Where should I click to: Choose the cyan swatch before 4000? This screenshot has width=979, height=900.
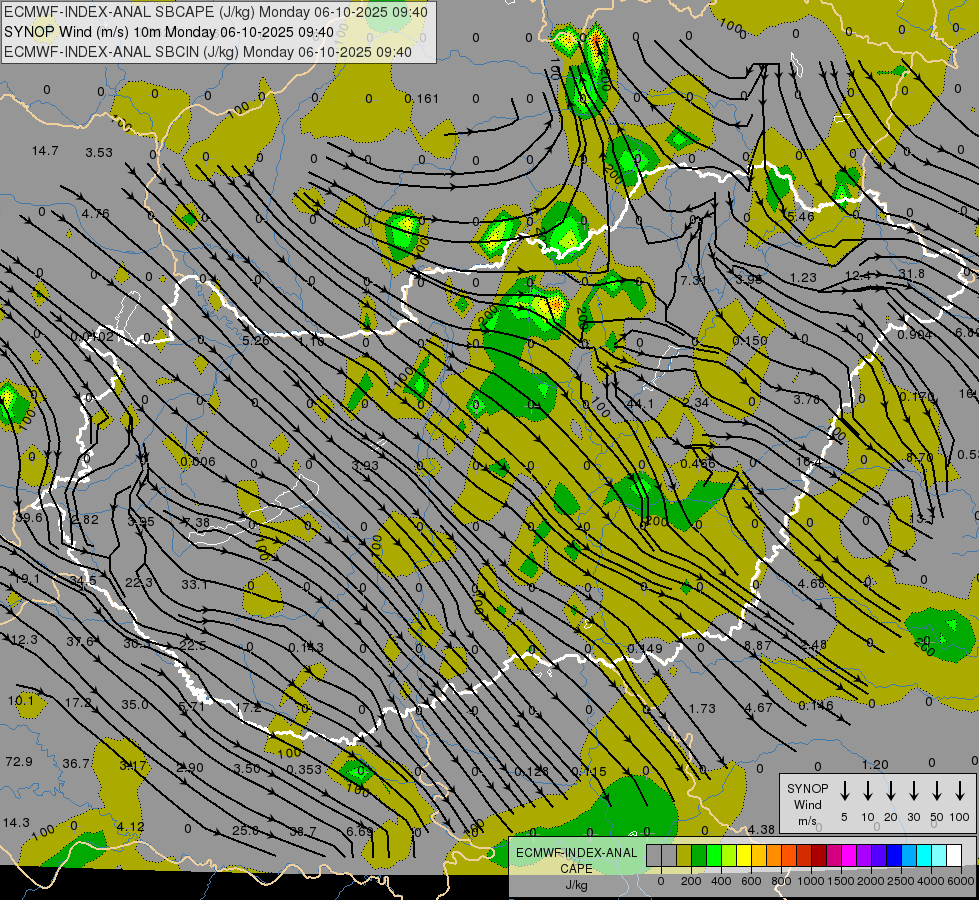(923, 855)
